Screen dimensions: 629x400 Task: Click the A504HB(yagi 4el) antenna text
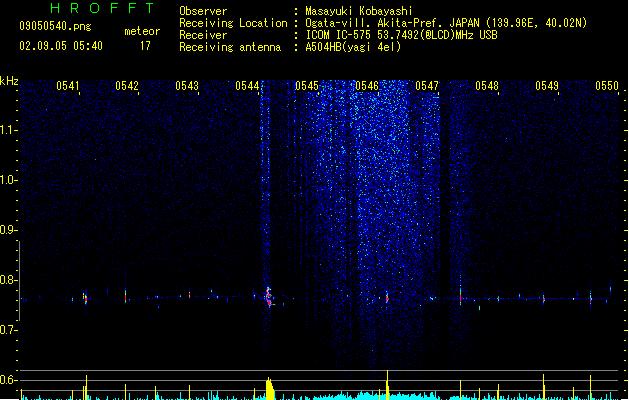pyautogui.click(x=353, y=47)
